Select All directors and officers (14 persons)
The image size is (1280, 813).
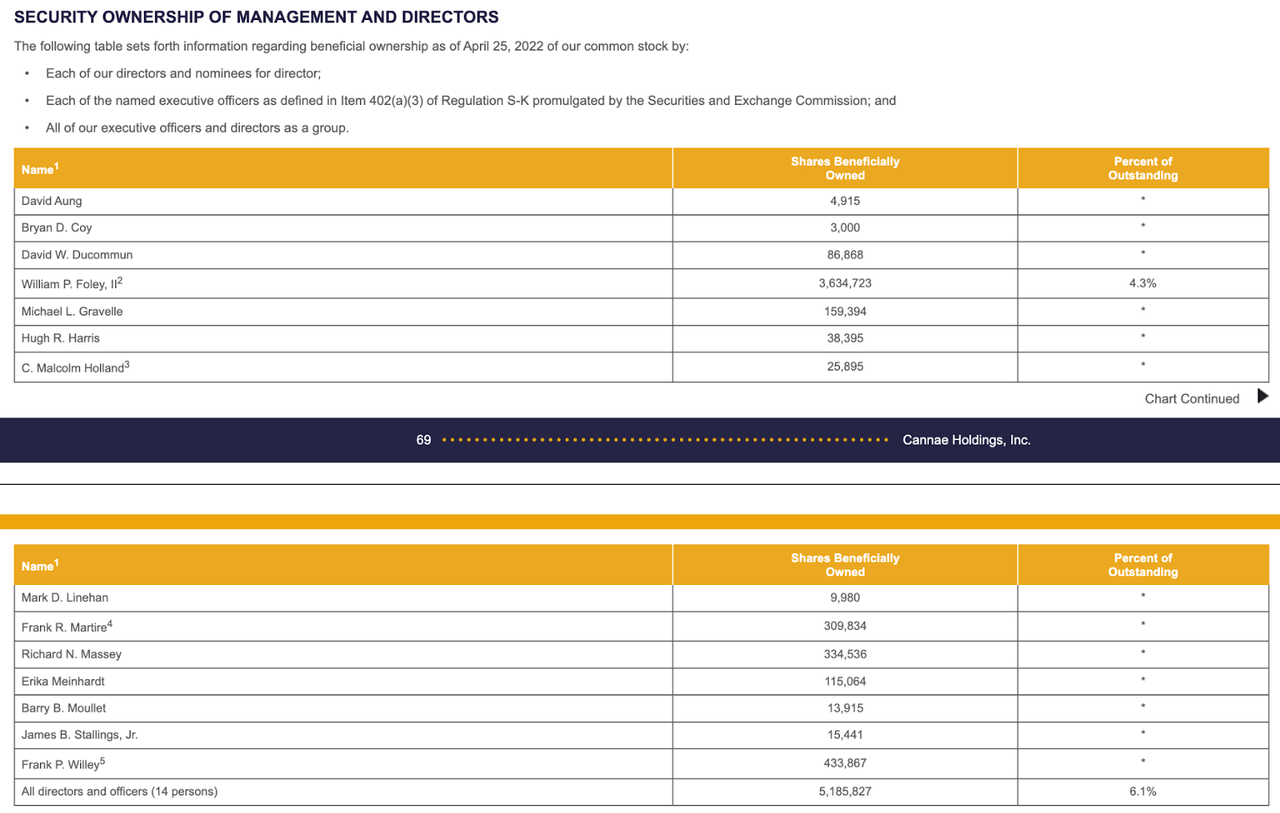click(119, 792)
